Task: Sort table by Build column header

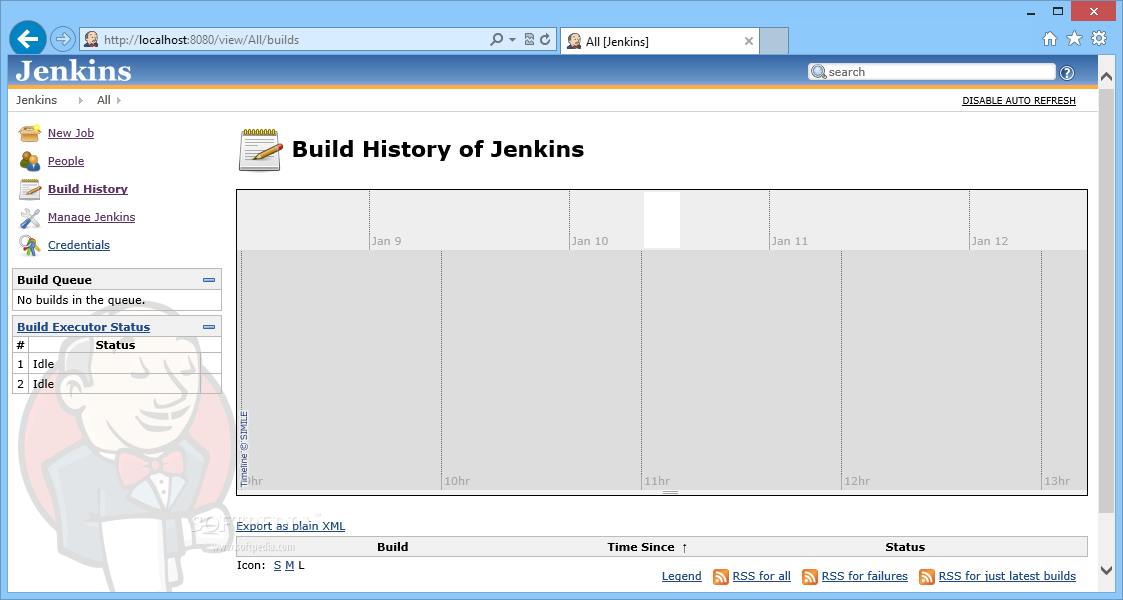Action: (x=392, y=547)
